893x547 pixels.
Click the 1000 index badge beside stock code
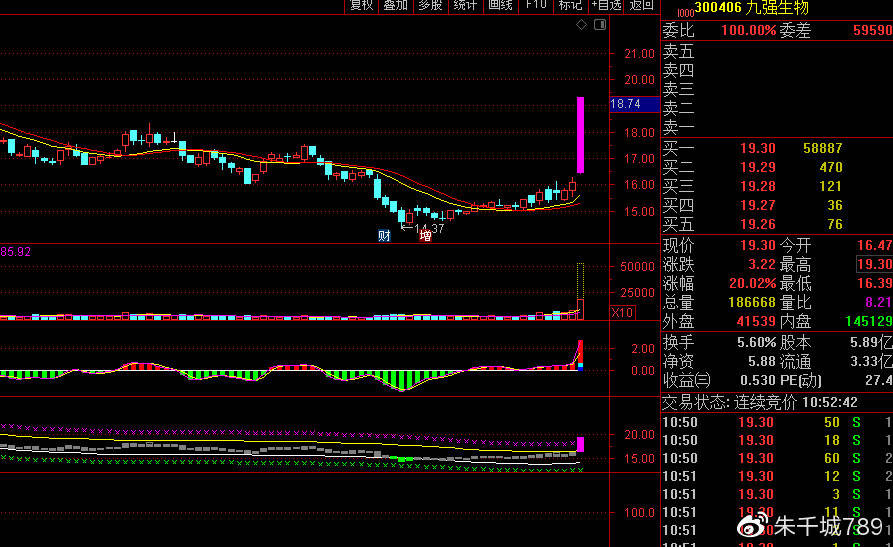(x=685, y=12)
